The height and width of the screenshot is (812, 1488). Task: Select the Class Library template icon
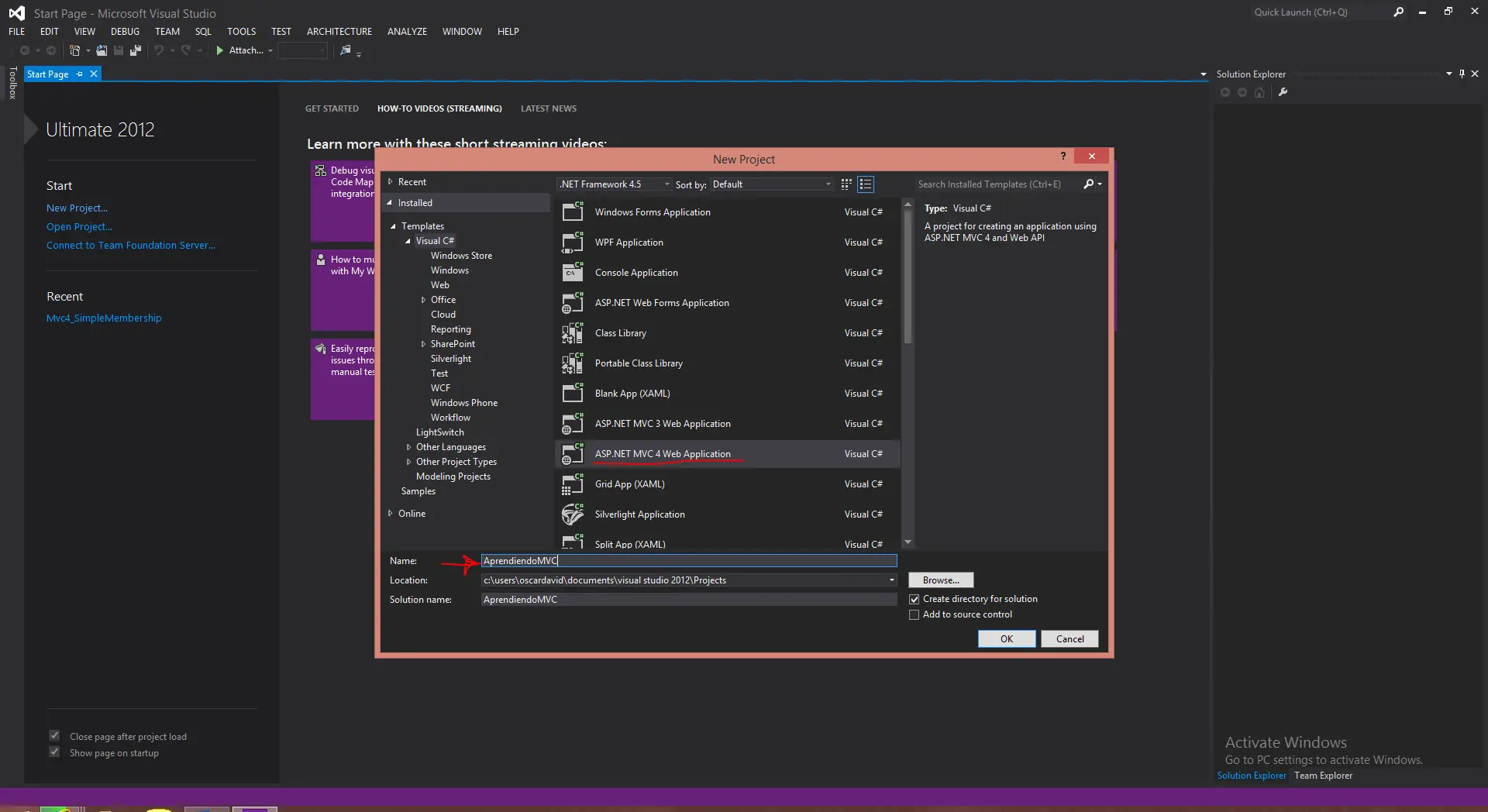(573, 333)
